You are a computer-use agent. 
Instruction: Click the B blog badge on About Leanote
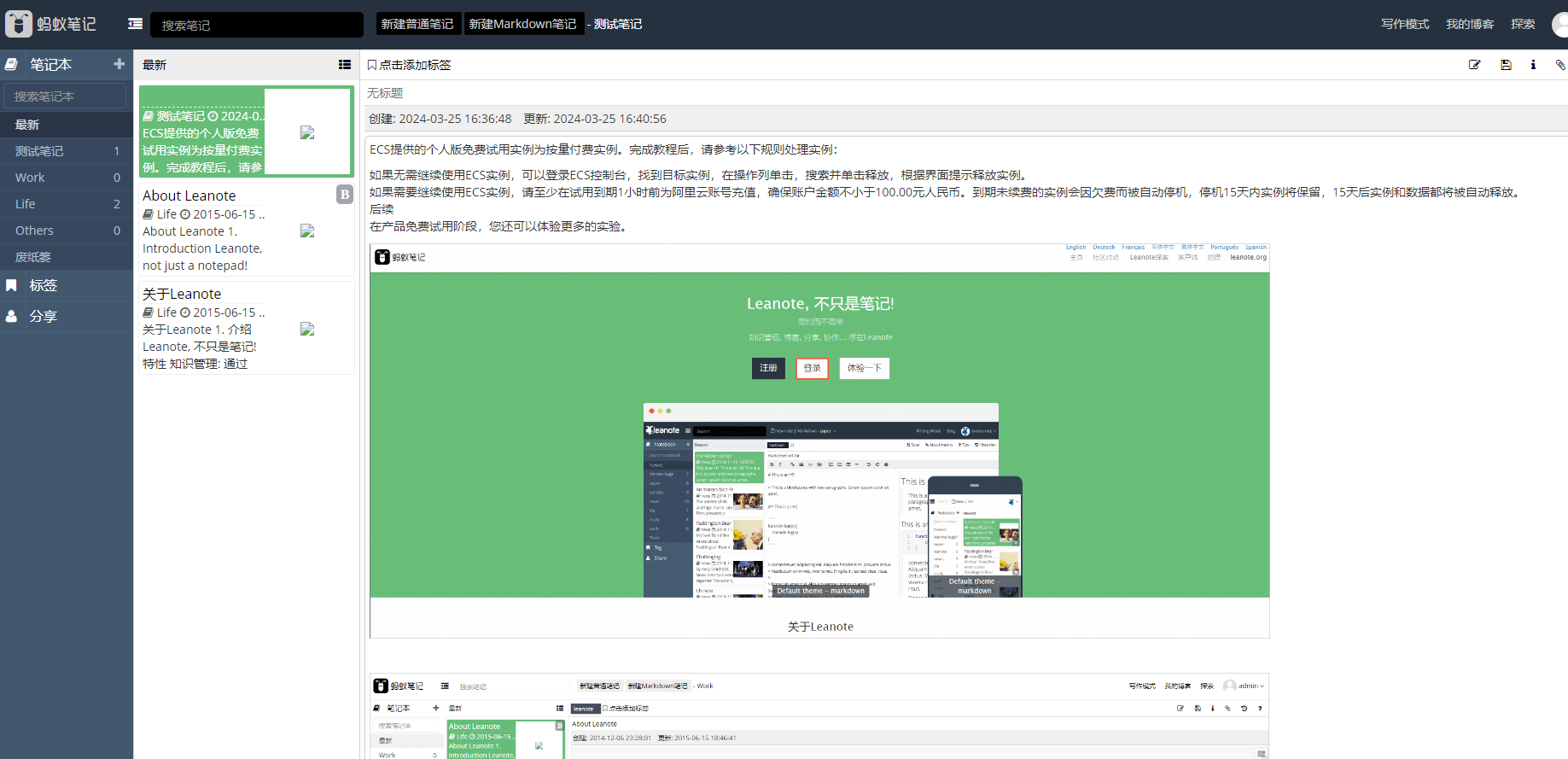click(345, 194)
